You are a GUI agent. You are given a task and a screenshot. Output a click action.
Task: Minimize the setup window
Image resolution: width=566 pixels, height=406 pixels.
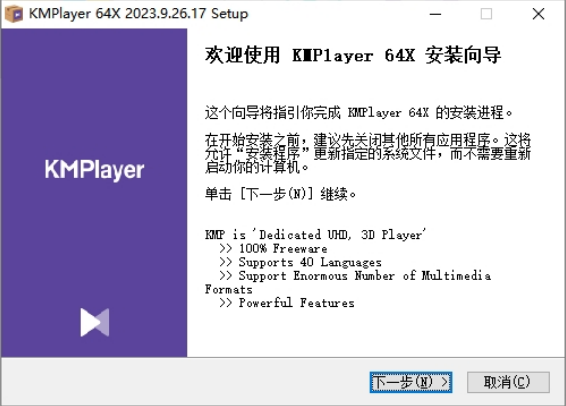click(435, 14)
